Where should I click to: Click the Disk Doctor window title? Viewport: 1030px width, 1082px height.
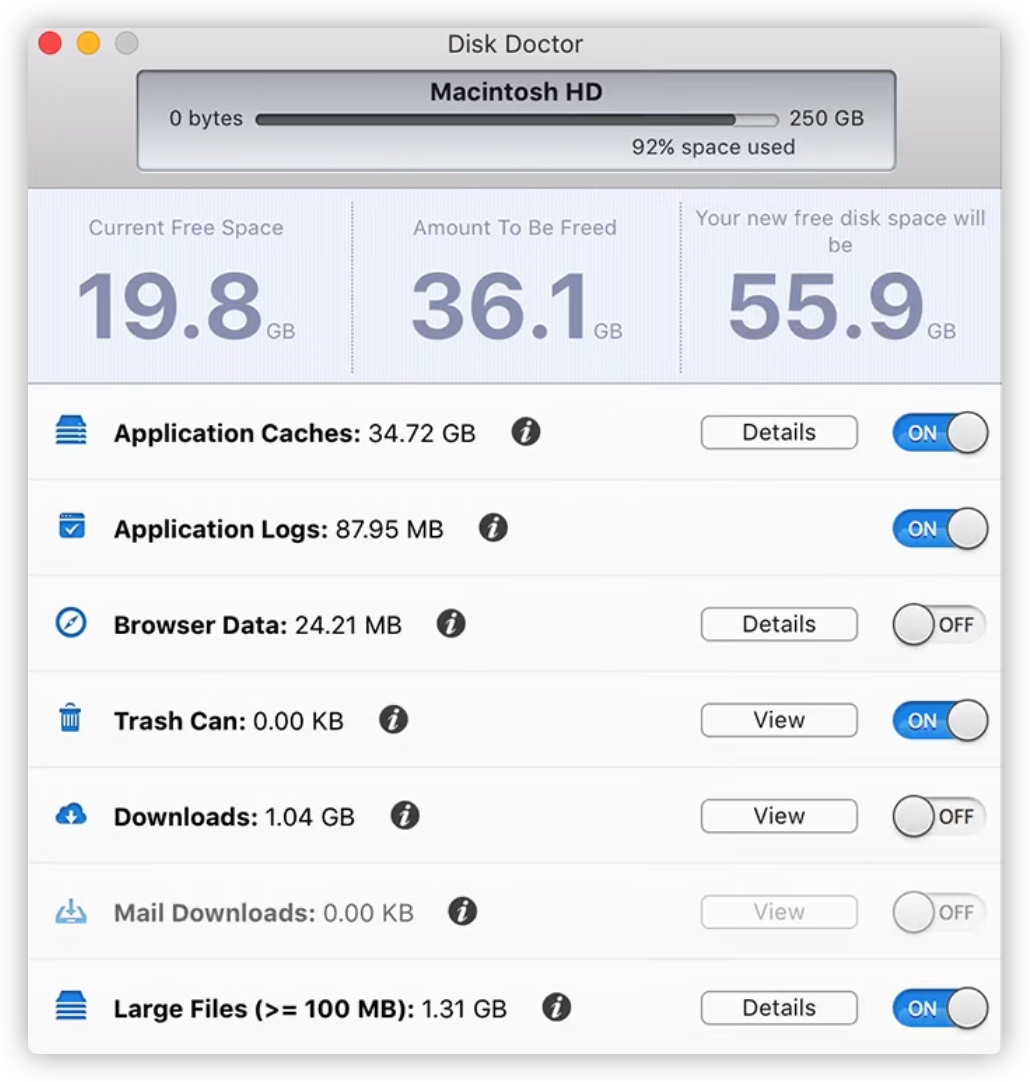coord(515,44)
